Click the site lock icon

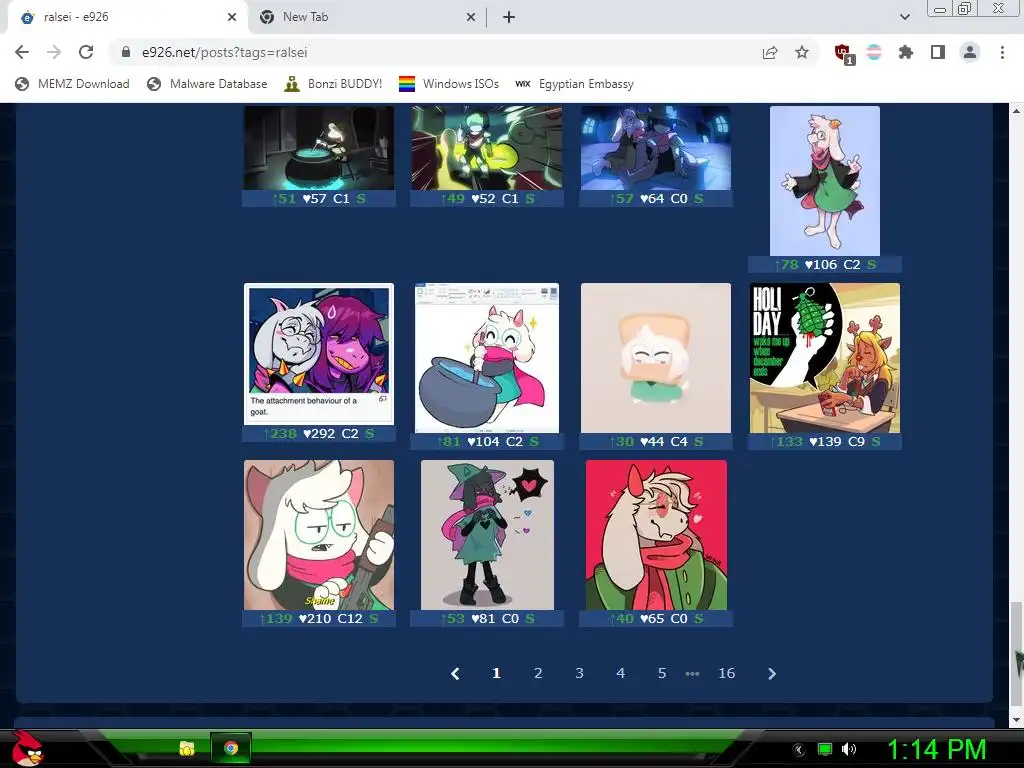(x=126, y=52)
